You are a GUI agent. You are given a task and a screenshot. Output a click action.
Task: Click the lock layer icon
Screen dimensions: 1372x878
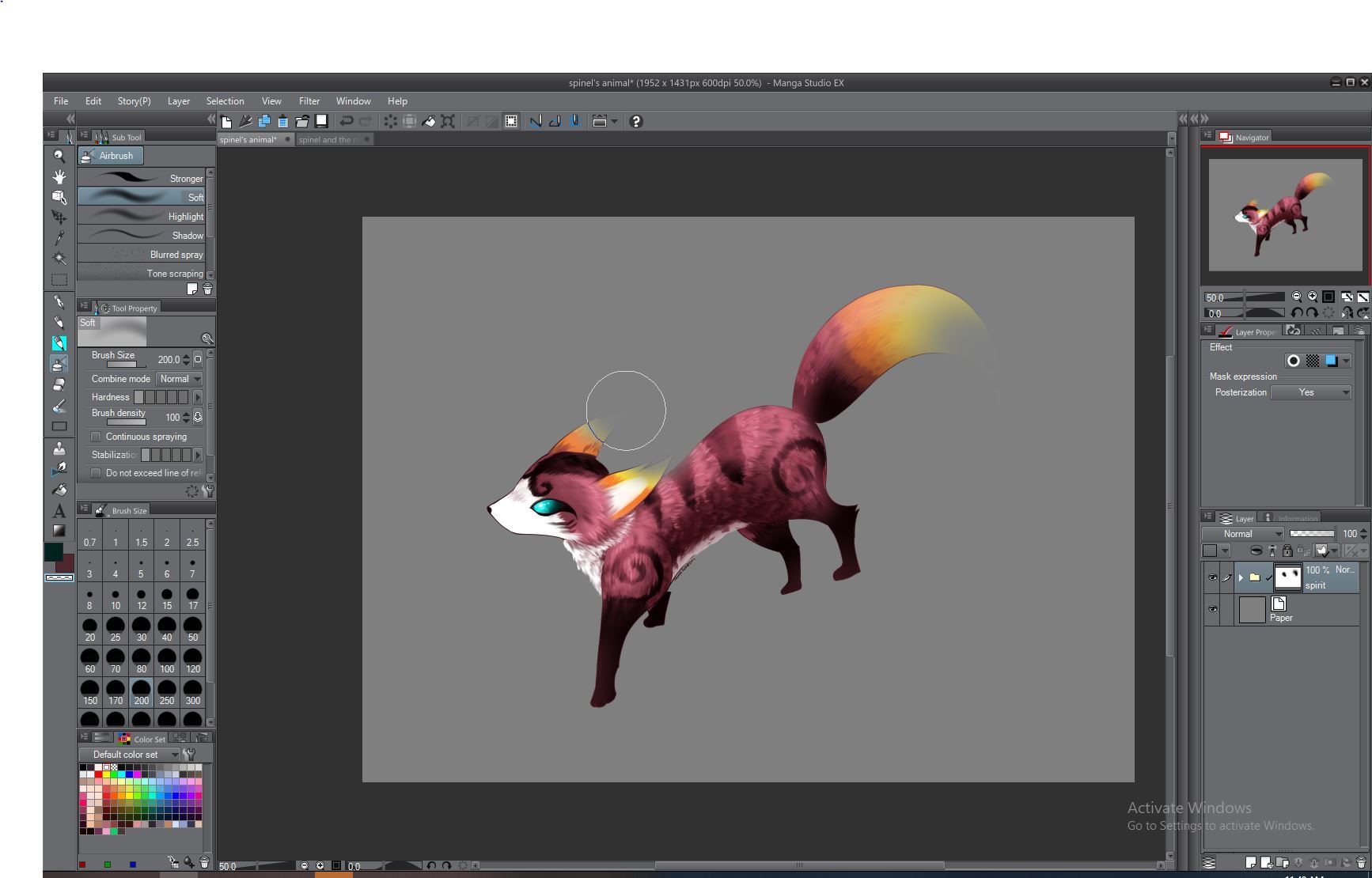click(1287, 551)
